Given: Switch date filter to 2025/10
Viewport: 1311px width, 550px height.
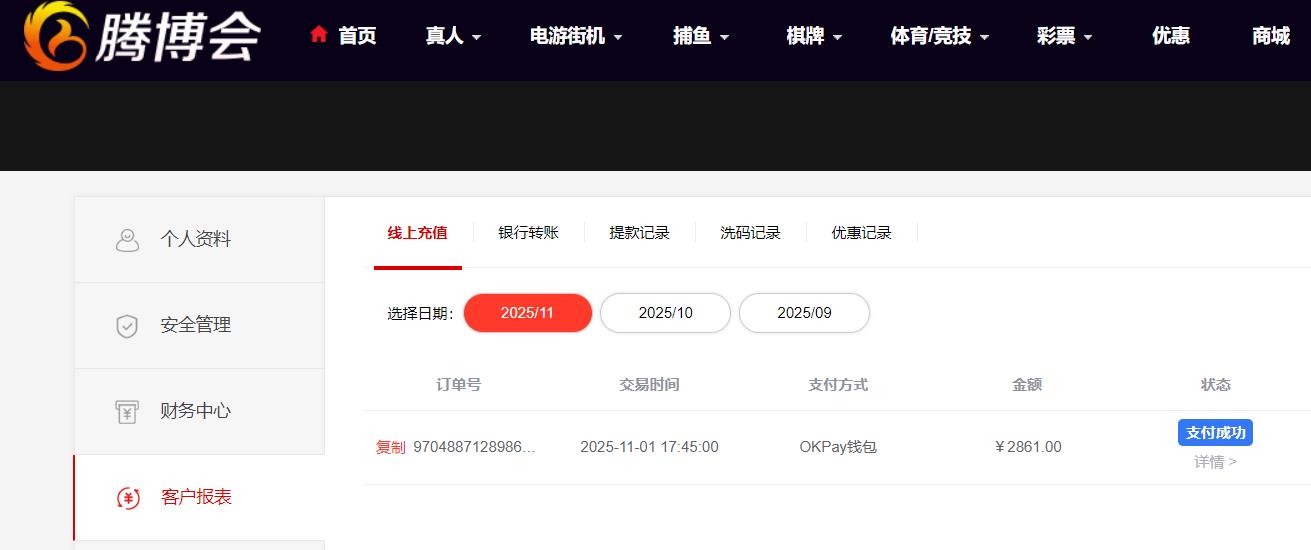Looking at the screenshot, I should tap(665, 313).
